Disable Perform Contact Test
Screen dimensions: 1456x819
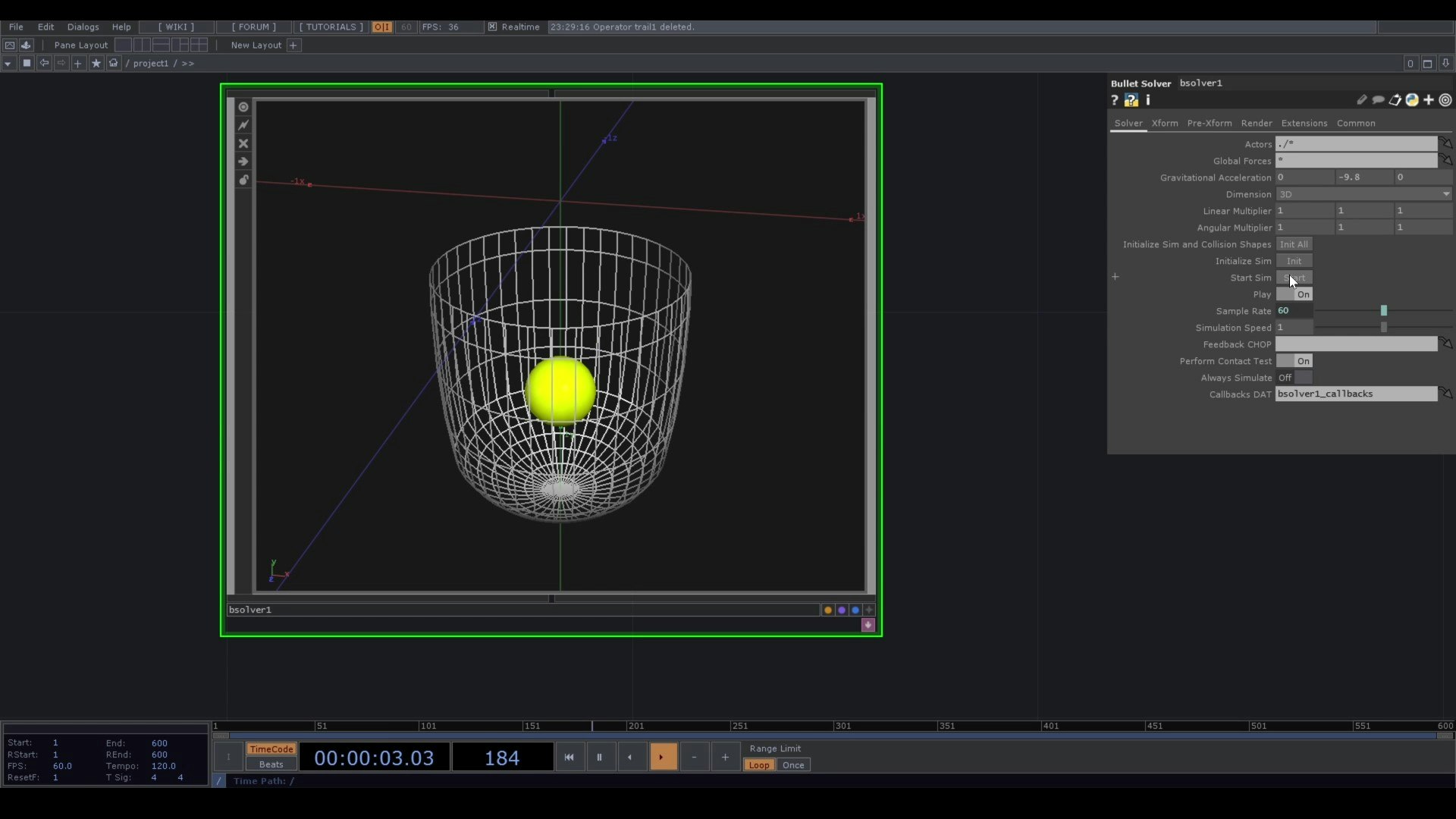click(x=1296, y=361)
